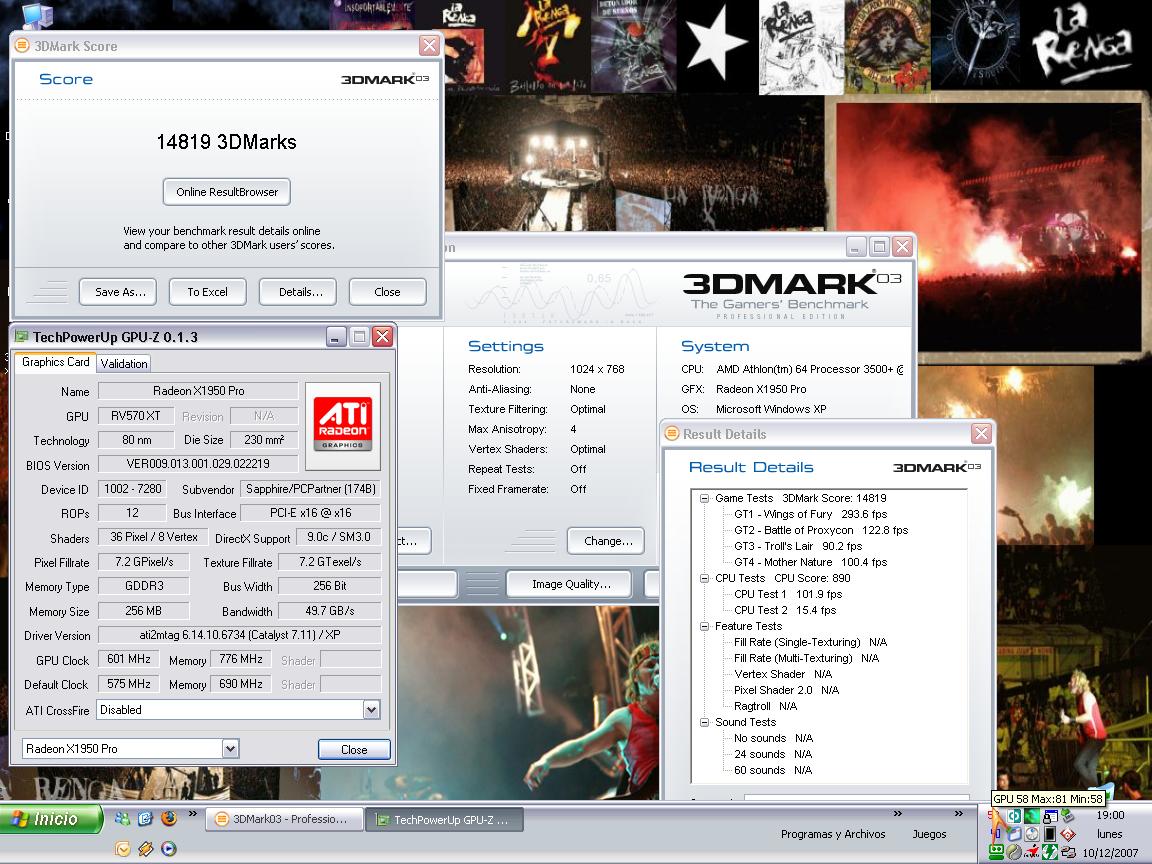The width and height of the screenshot is (1152, 864).
Task: Launch Winamp from the Quick Launch bar
Action: coord(145,849)
